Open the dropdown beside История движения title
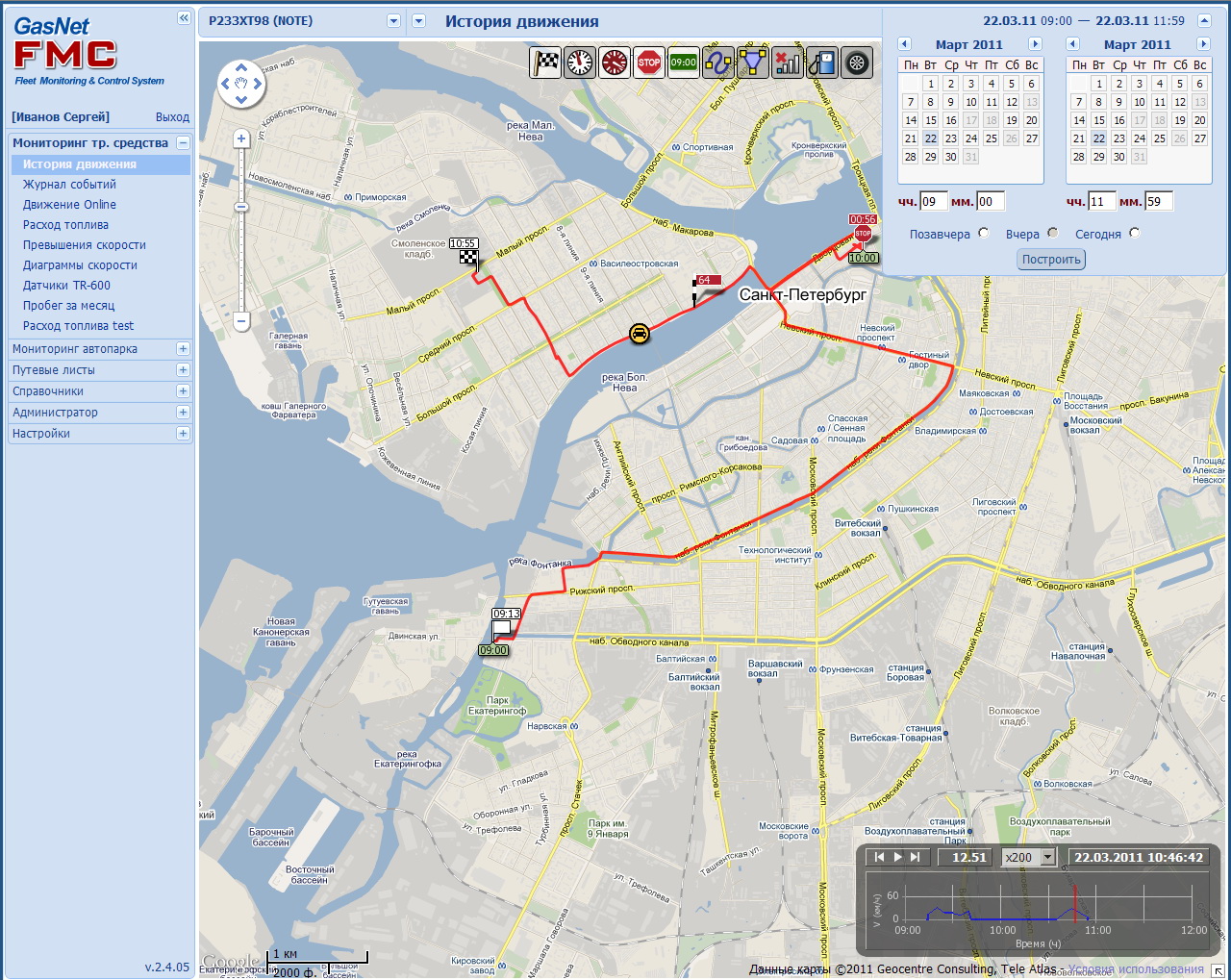Screen dimensions: 1231x980 (418, 21)
